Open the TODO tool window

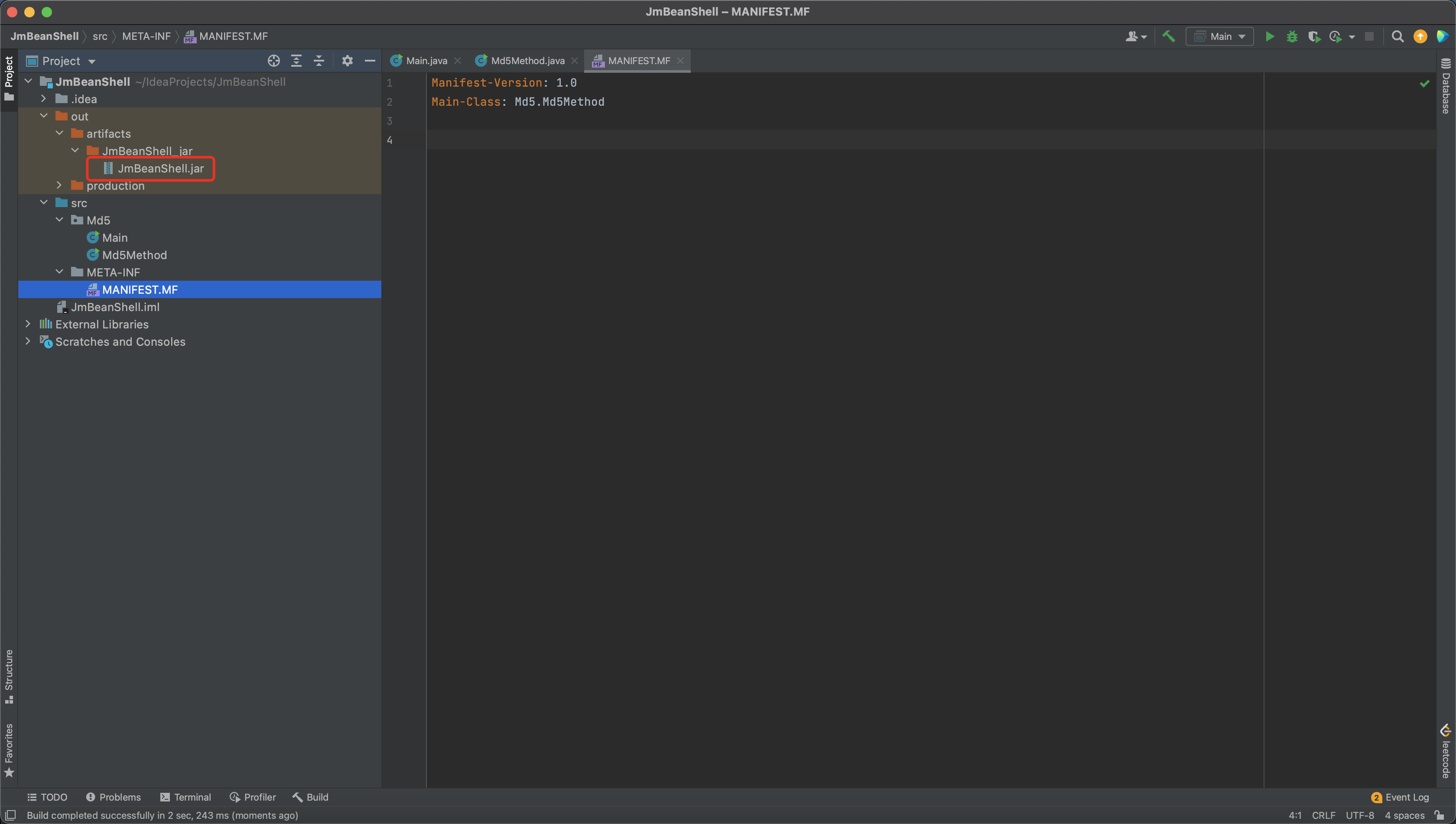(48, 797)
